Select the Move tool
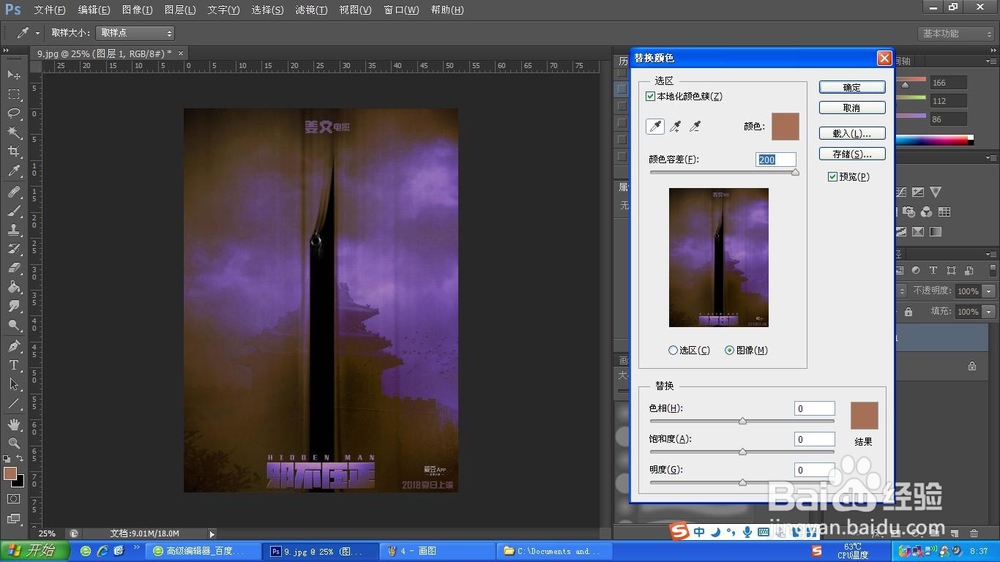 pyautogui.click(x=14, y=75)
